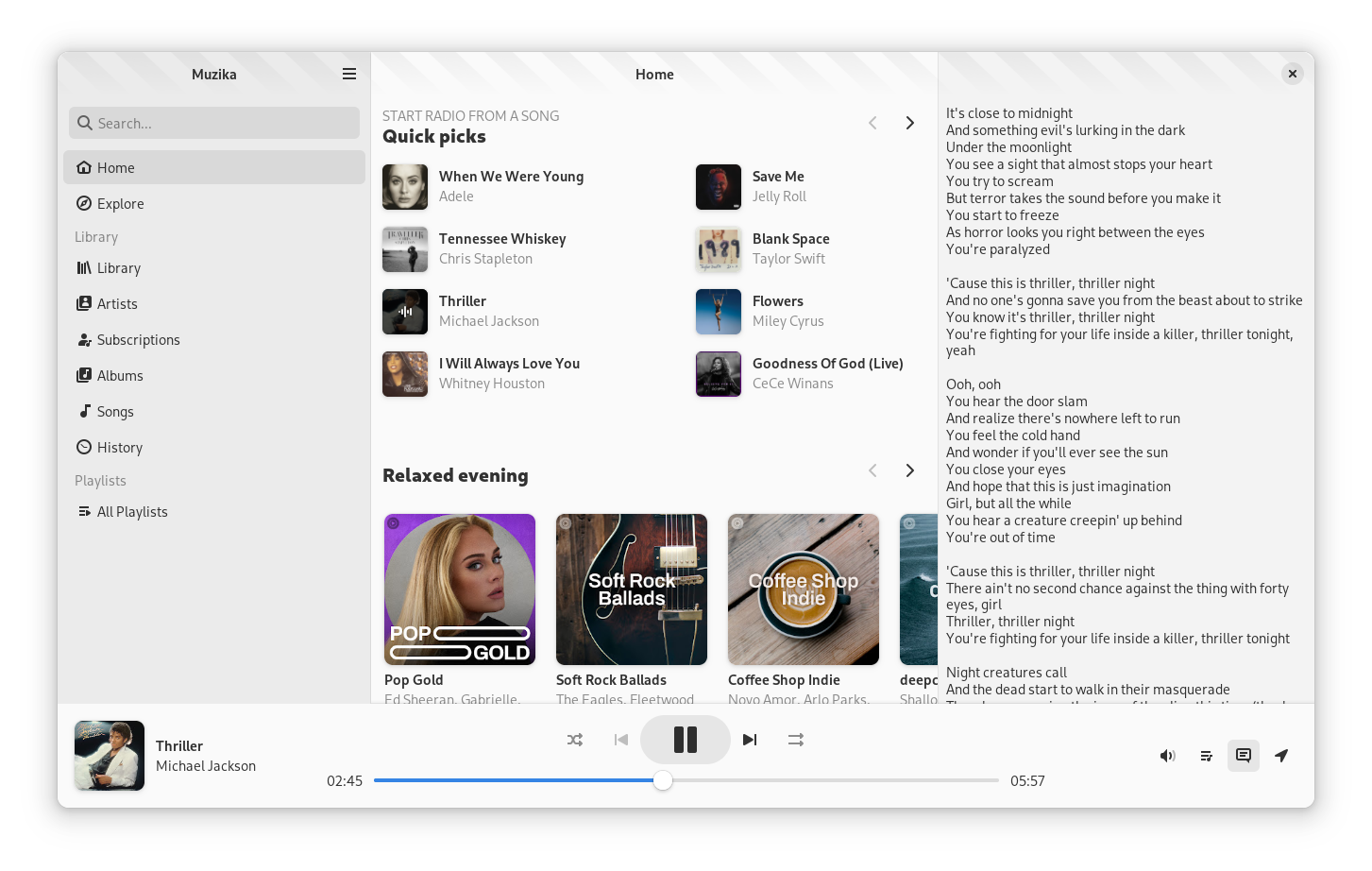Open the hamburger main menu
Screen dimensions: 1372x871
tap(349, 74)
